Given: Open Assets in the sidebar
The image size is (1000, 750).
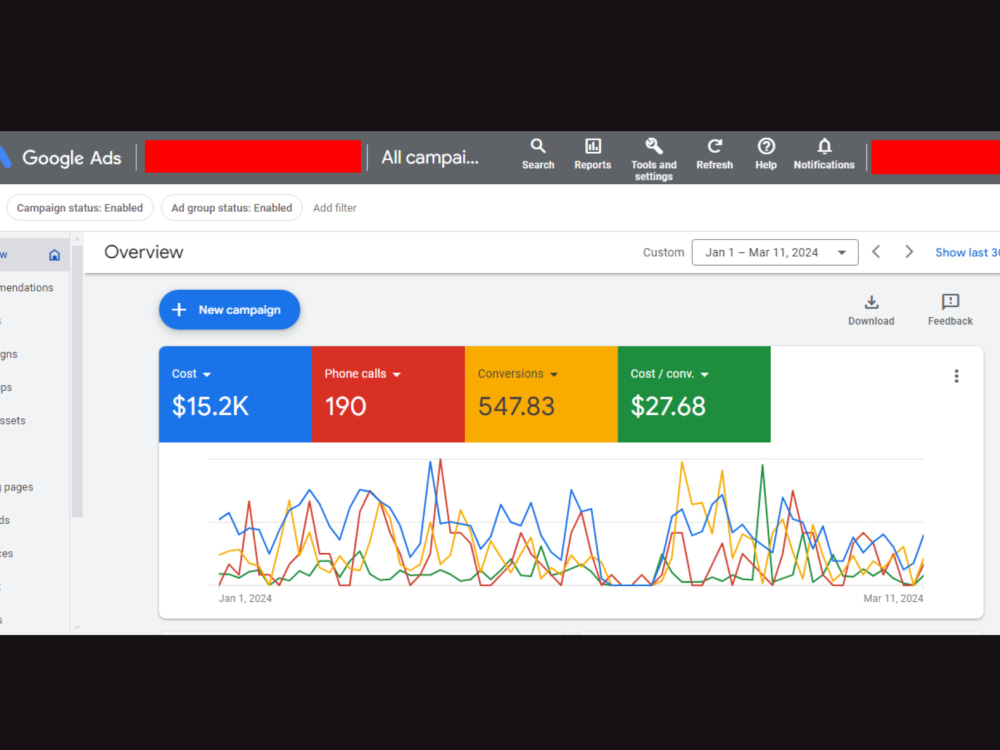Looking at the screenshot, I should [13, 420].
